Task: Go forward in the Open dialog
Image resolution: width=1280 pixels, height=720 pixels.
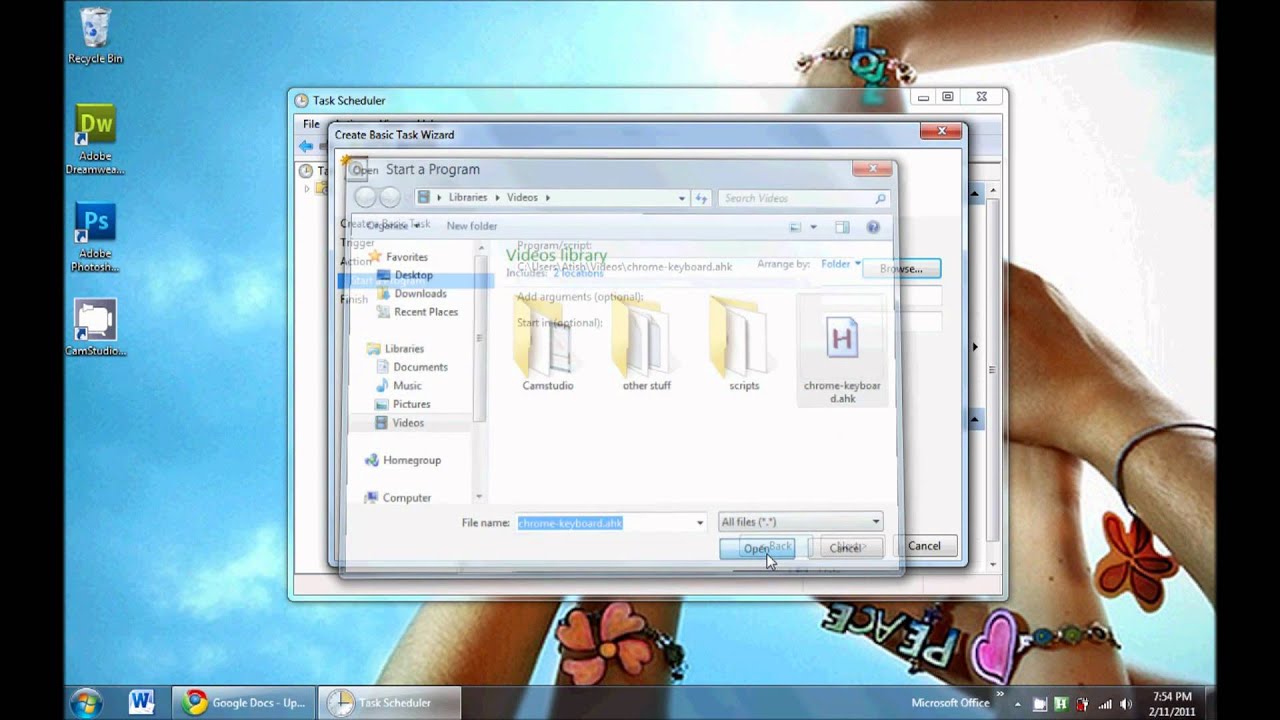Action: pyautogui.click(x=390, y=198)
